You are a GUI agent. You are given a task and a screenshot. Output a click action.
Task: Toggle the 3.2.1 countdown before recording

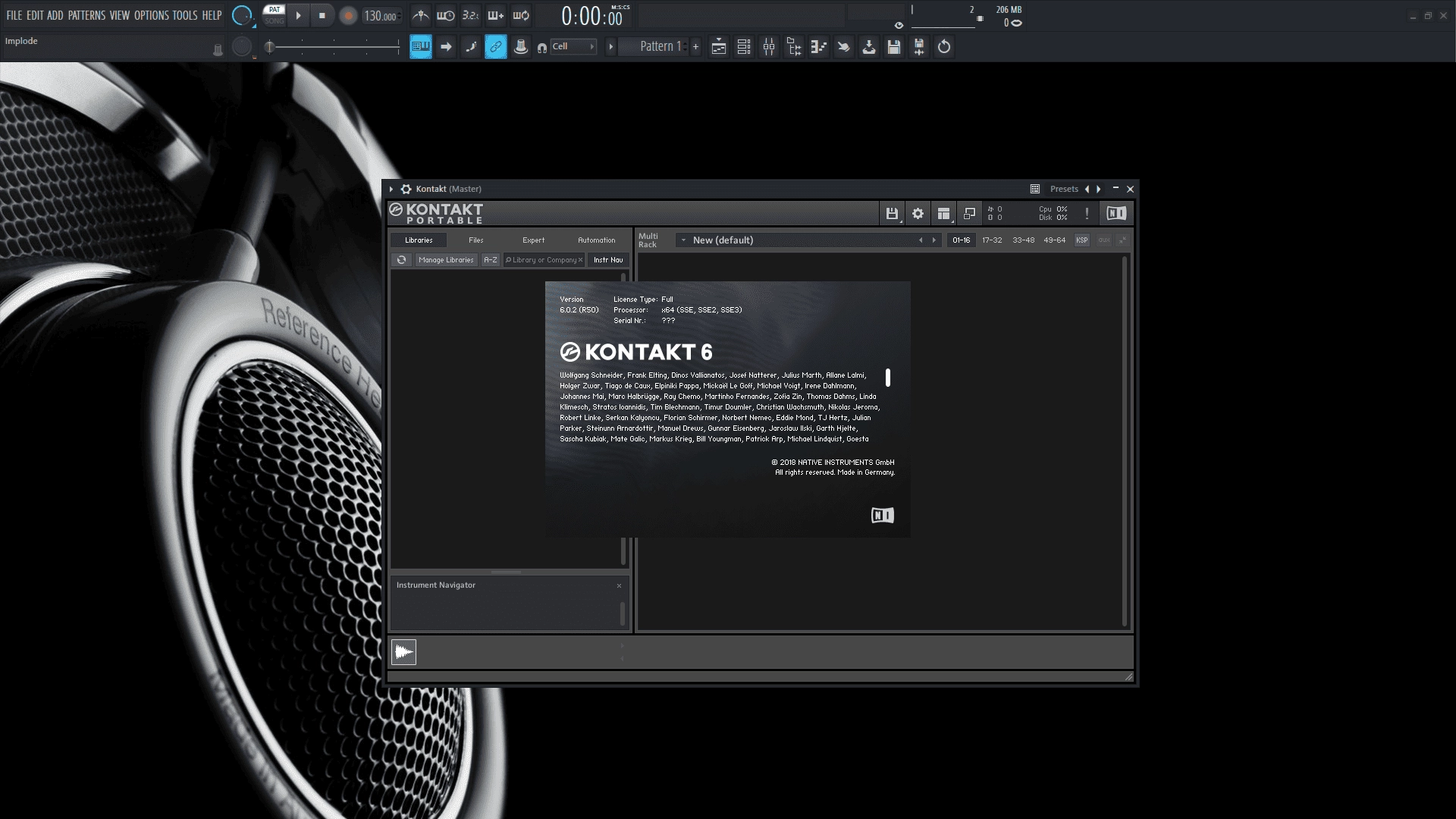tap(471, 15)
